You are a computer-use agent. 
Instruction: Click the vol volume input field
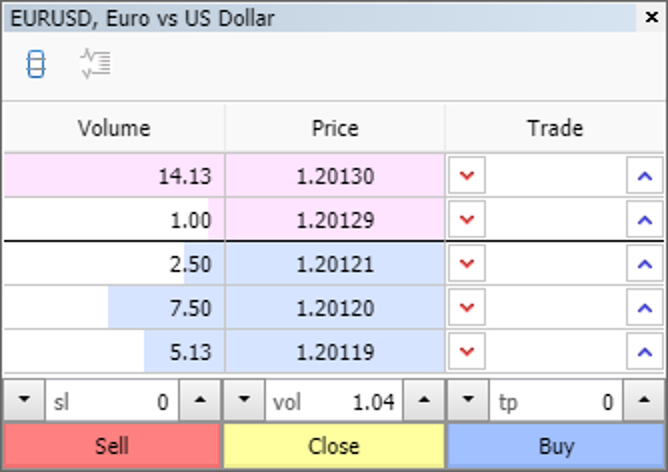(335, 401)
